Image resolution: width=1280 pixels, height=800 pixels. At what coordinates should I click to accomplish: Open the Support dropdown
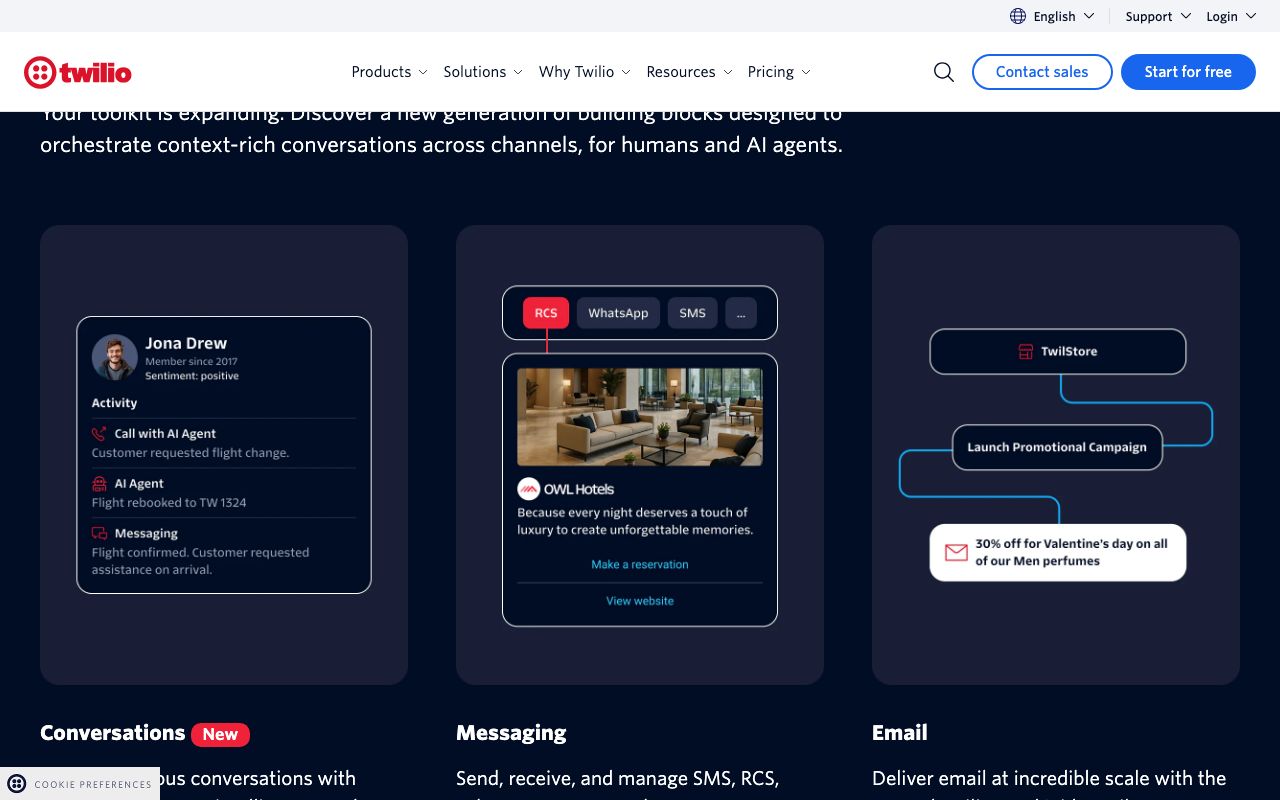(1158, 16)
